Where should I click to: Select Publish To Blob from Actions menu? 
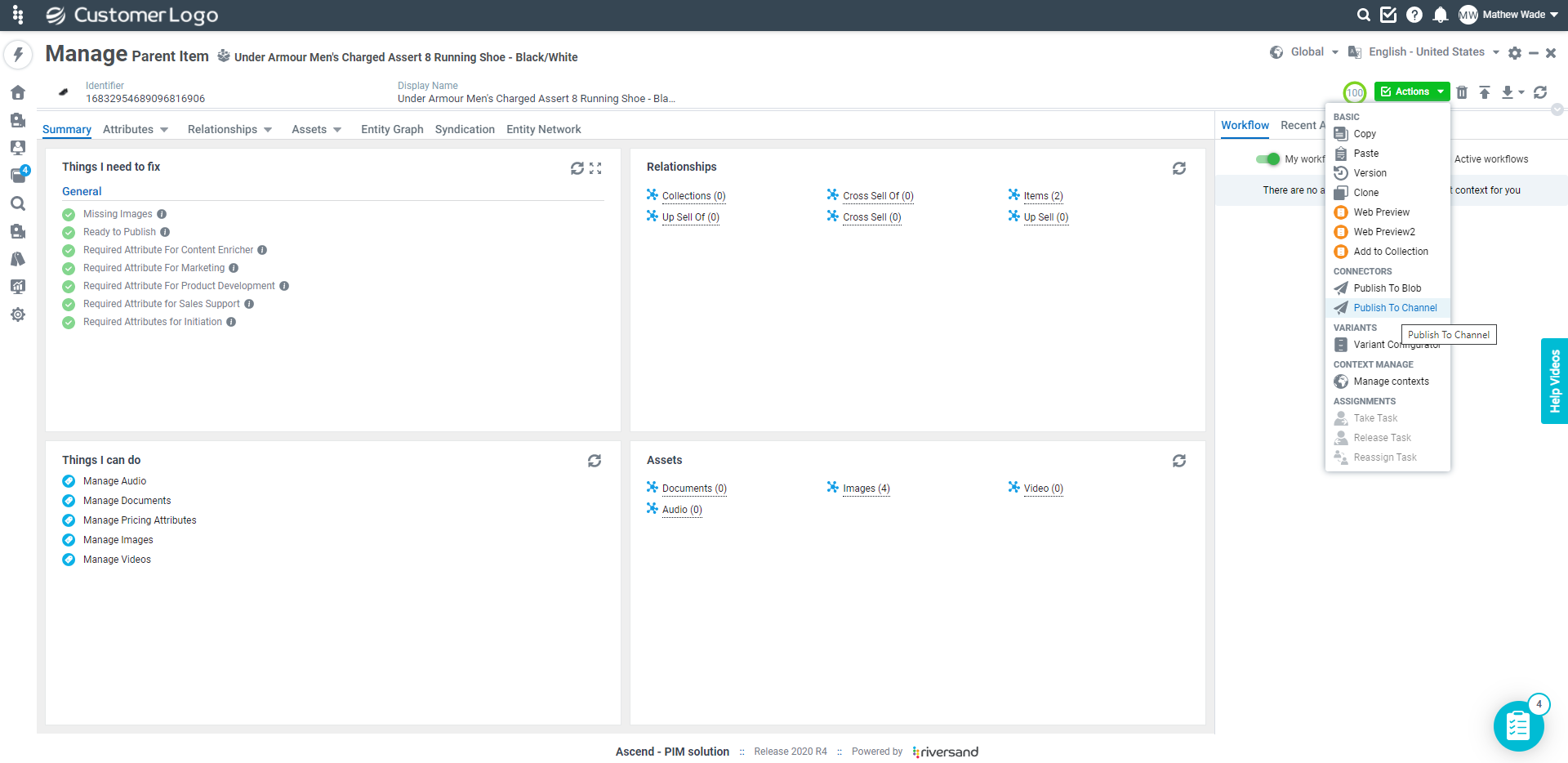pos(1388,288)
